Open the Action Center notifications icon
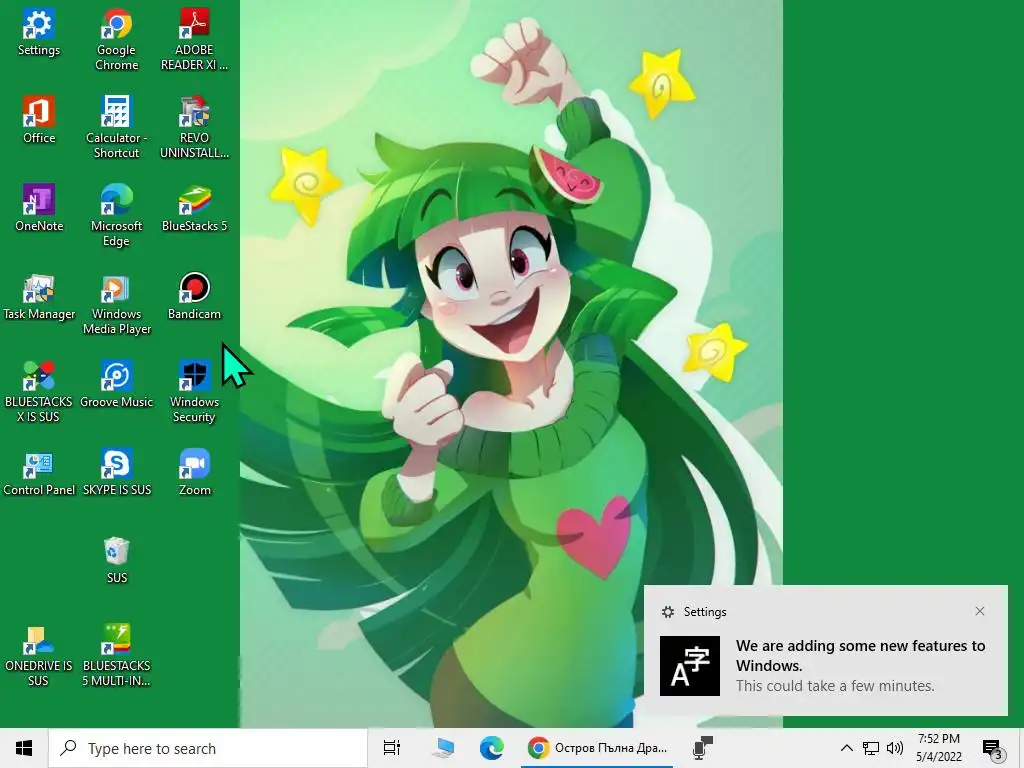 992,748
